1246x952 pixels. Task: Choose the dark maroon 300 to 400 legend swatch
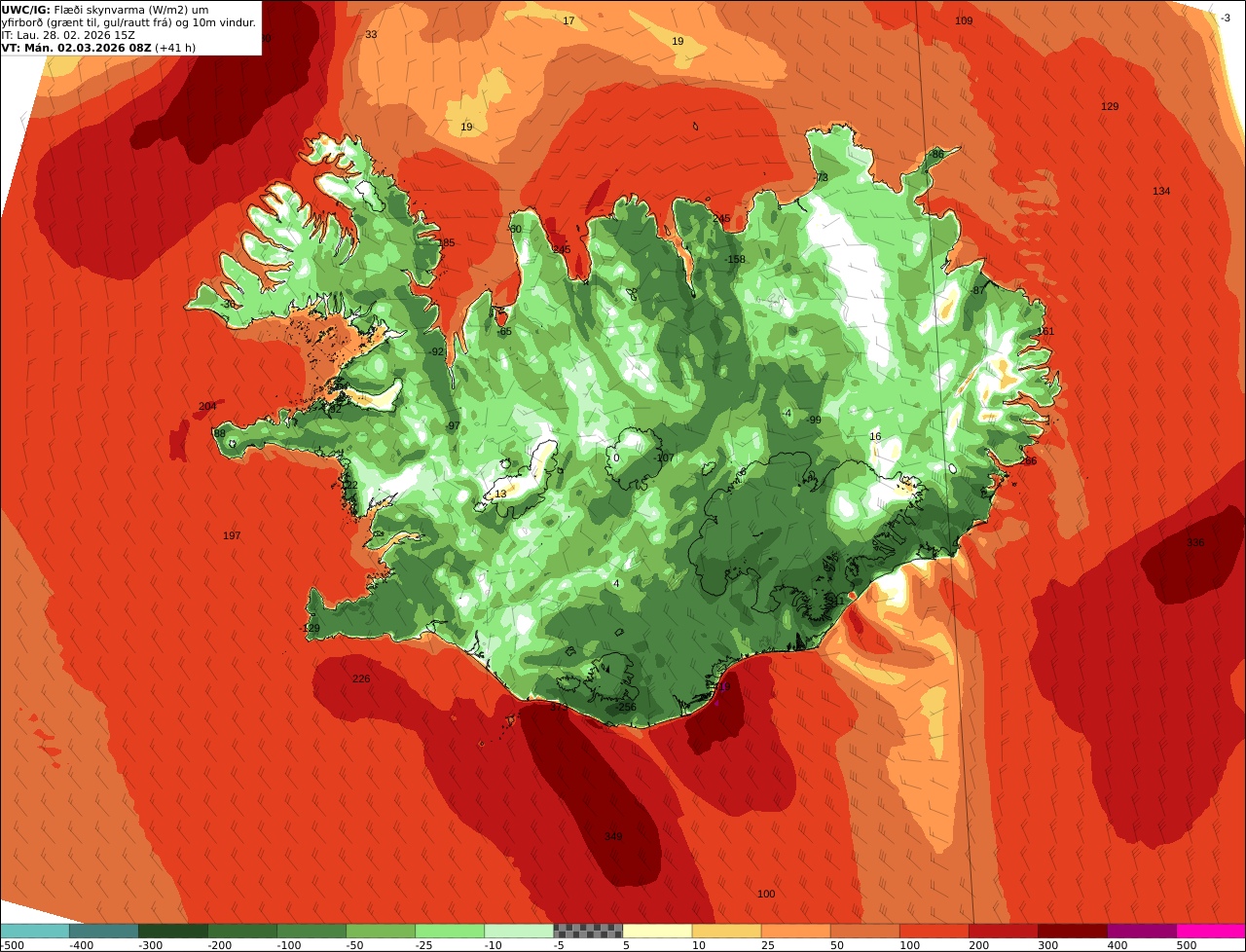(x=1073, y=931)
